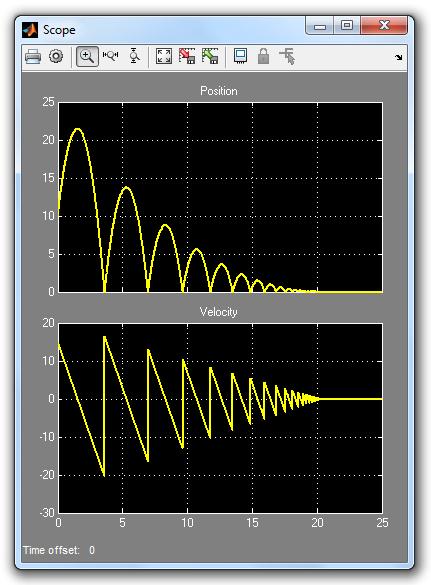Minimize the Scope window
The height and width of the screenshot is (585, 431).
pyautogui.click(x=320, y=26)
